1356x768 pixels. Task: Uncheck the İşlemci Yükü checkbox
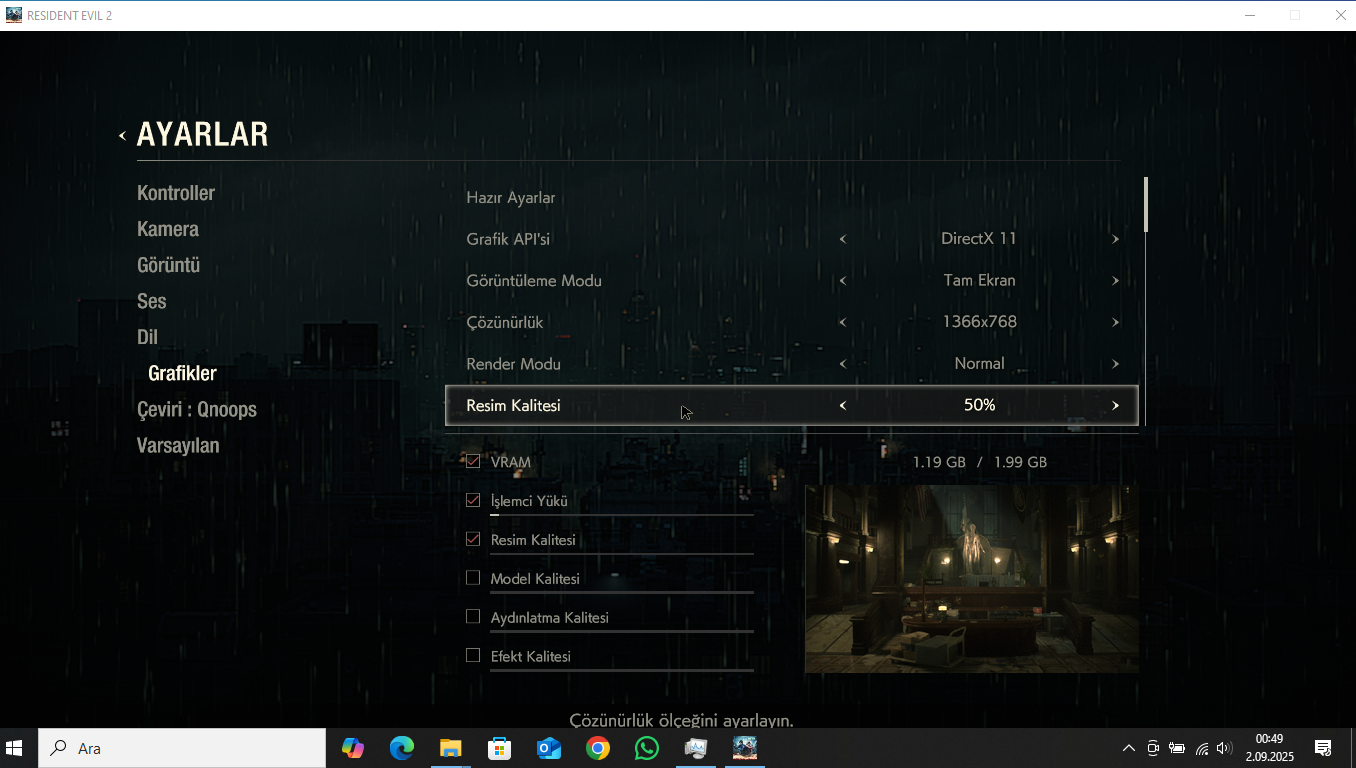[473, 500]
